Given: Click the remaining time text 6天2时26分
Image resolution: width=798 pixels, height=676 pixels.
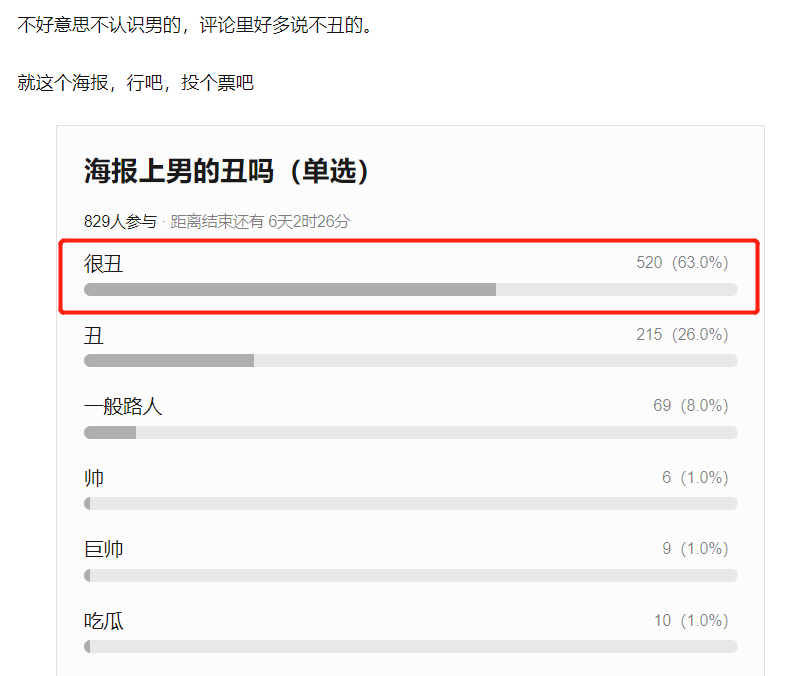Looking at the screenshot, I should (309, 221).
